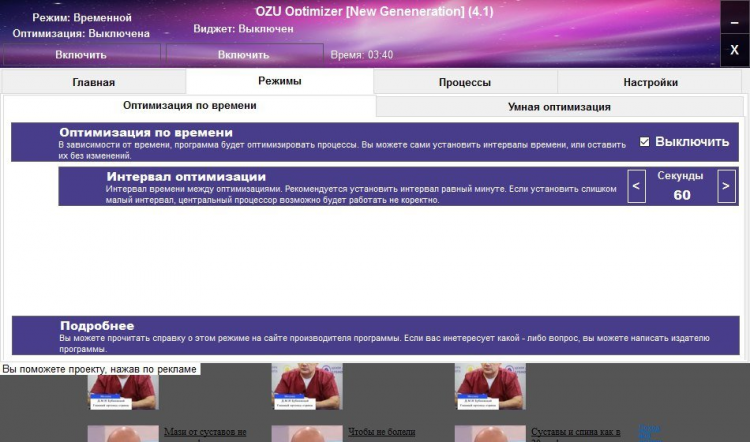The width and height of the screenshot is (750, 442).
Task: Click the first ad thumbnail on left
Action: tap(123, 386)
